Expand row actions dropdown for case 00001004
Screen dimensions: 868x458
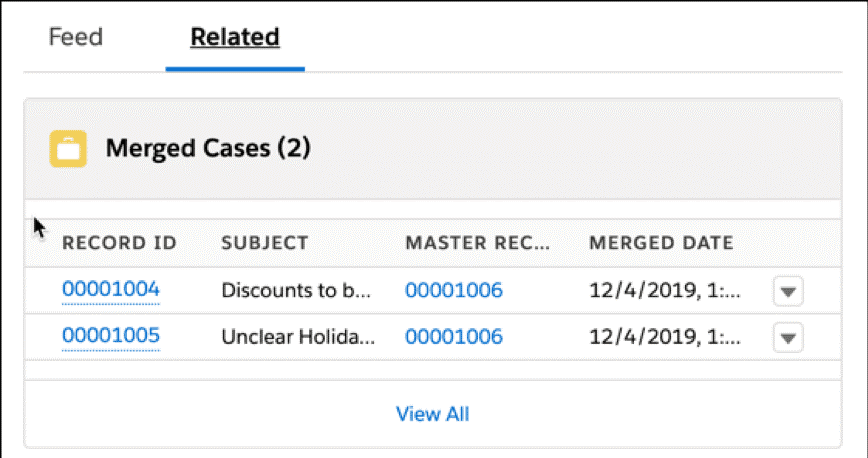[x=788, y=292]
